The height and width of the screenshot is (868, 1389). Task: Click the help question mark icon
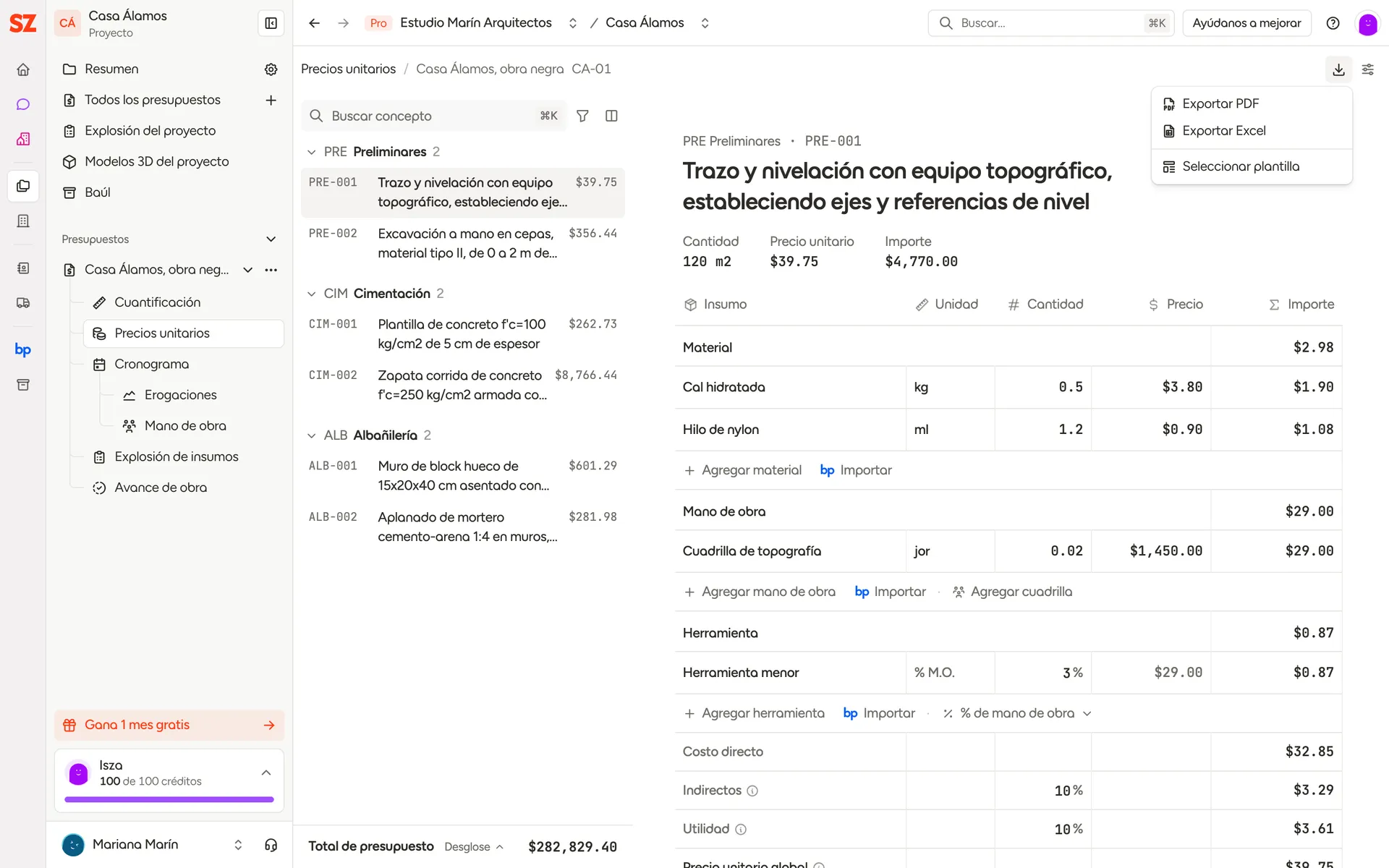[1333, 23]
